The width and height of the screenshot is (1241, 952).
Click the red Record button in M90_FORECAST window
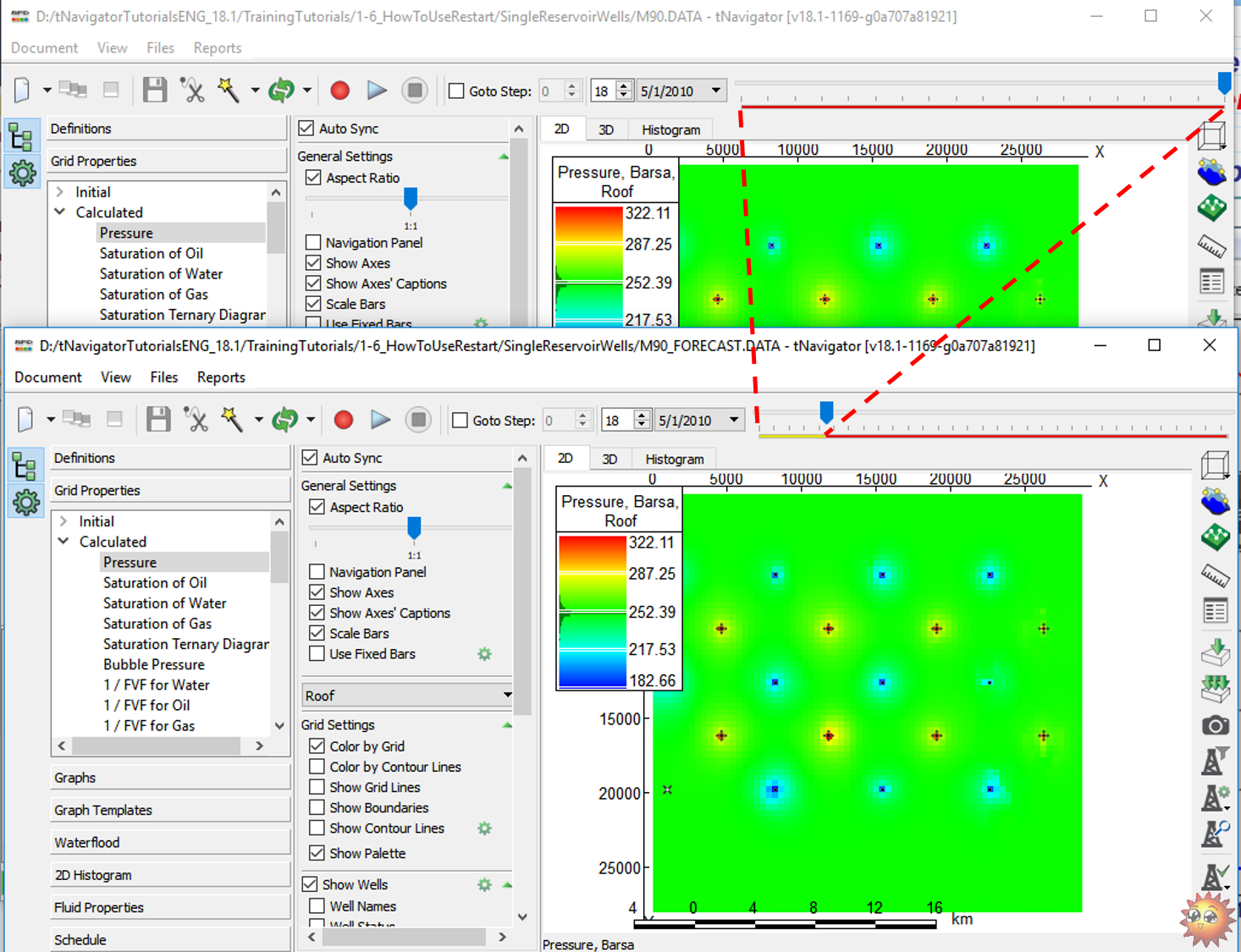coord(344,420)
